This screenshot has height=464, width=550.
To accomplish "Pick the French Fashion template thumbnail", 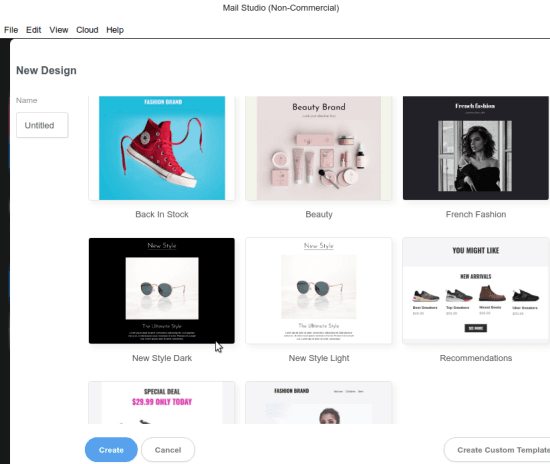I will click(x=476, y=148).
